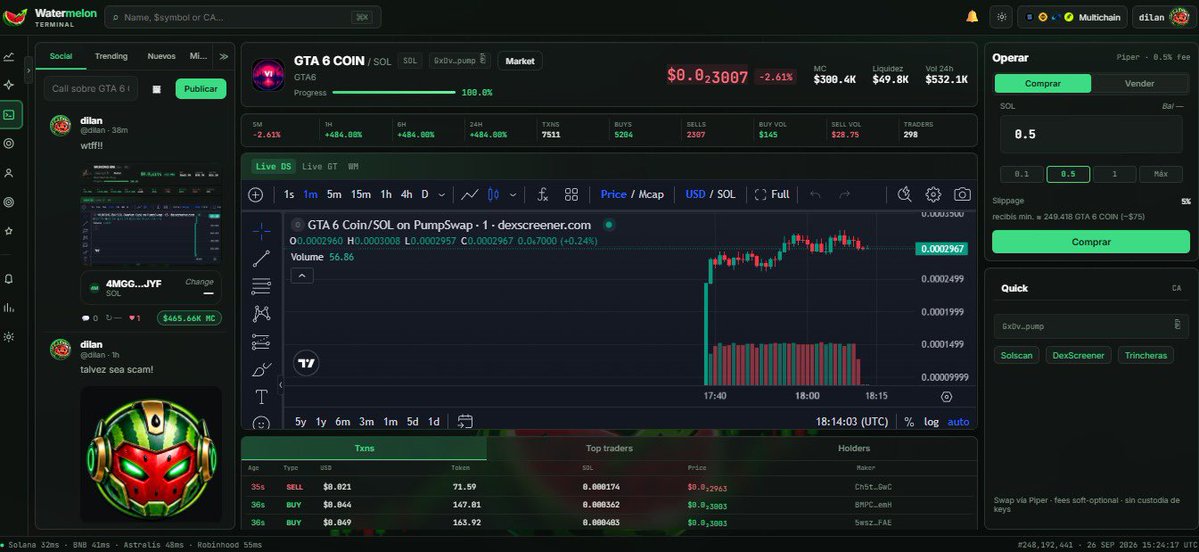Open the dilan account menu

[x=1162, y=17]
